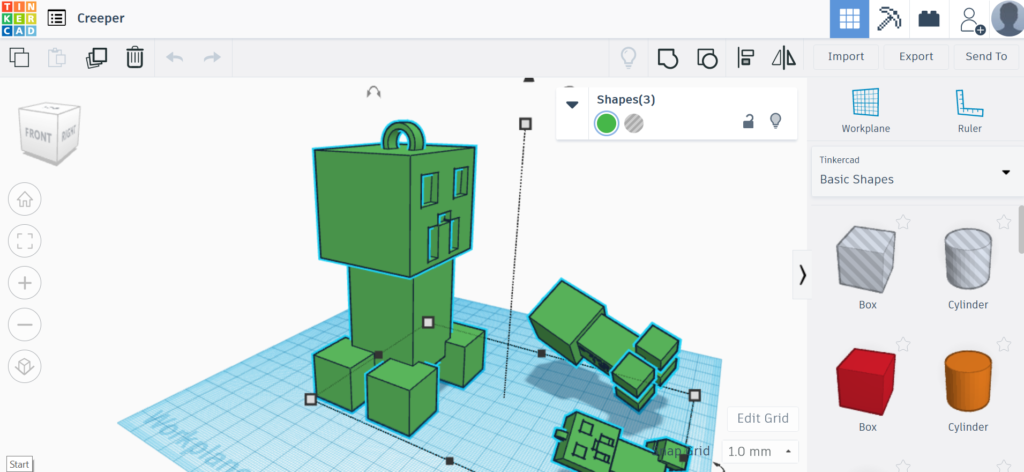Click the Send To button
Screen dimensions: 1024x472
click(986, 57)
